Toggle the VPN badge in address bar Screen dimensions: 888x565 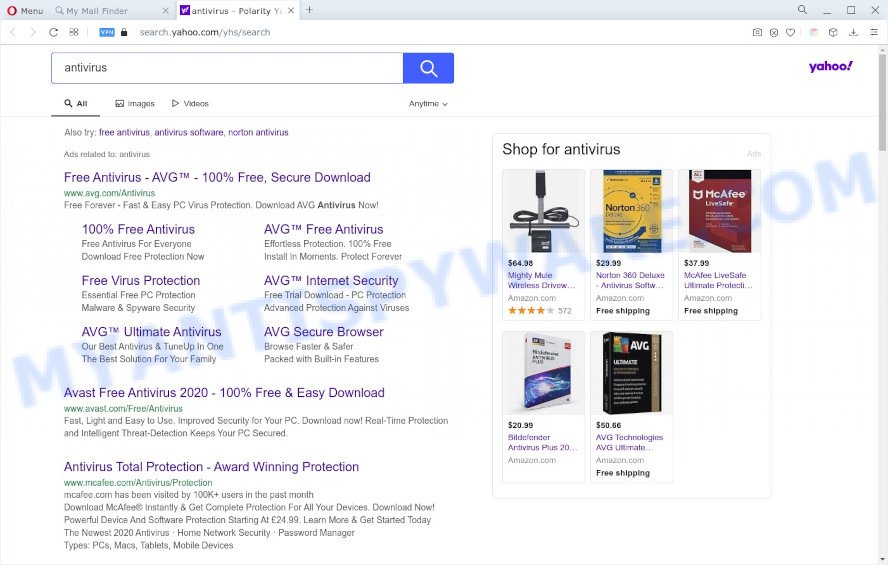[x=106, y=32]
